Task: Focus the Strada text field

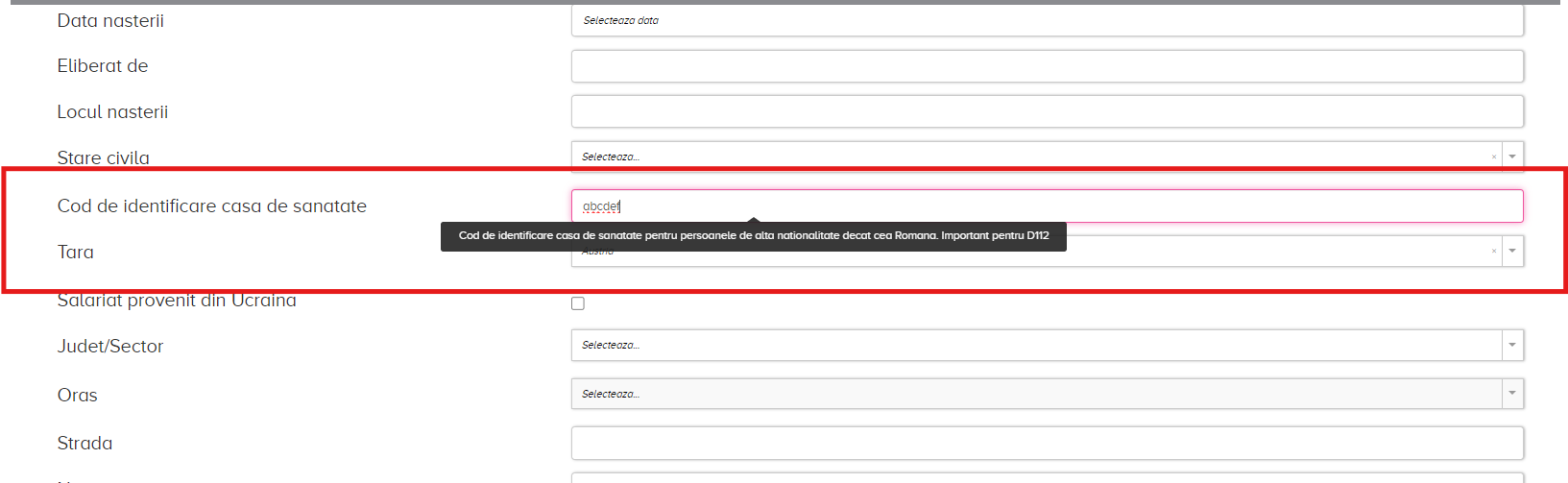Action: [1047, 443]
